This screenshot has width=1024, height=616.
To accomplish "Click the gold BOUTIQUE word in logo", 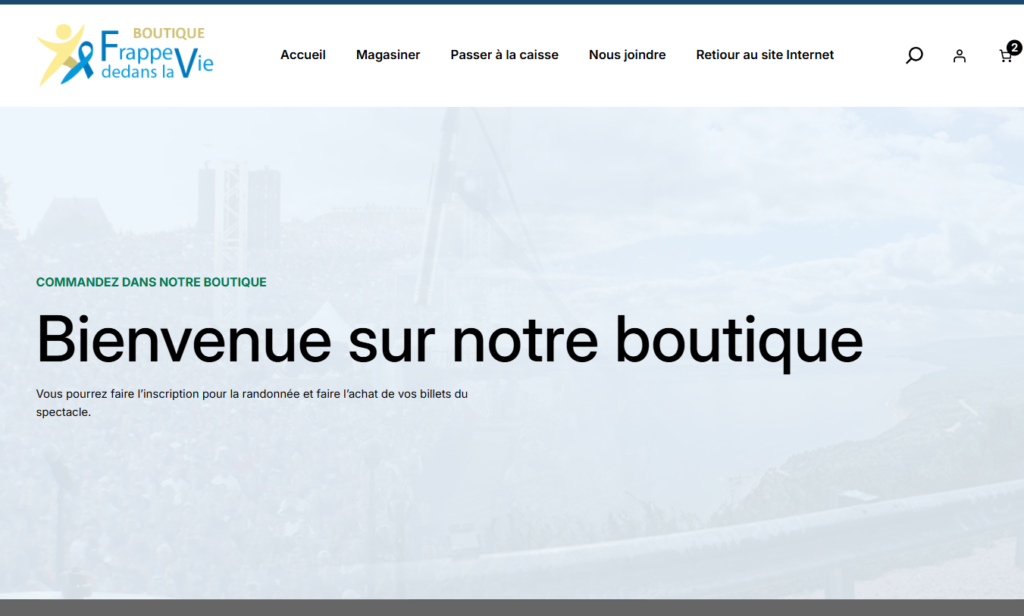I will point(168,33).
